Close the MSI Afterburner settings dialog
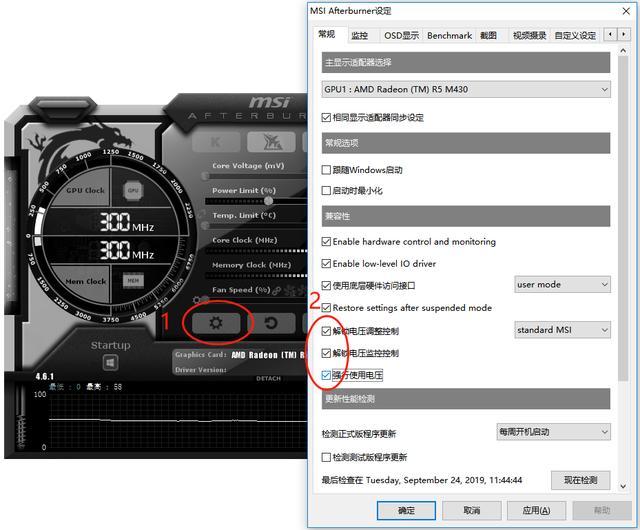Image resolution: width=640 pixels, height=530 pixels. pos(626,11)
